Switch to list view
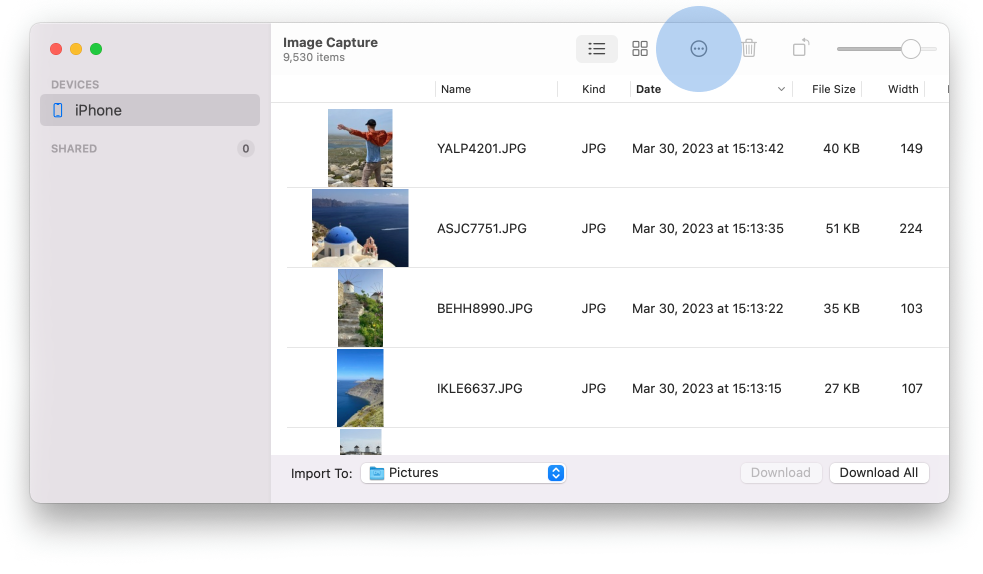The image size is (983, 574). (x=597, y=49)
